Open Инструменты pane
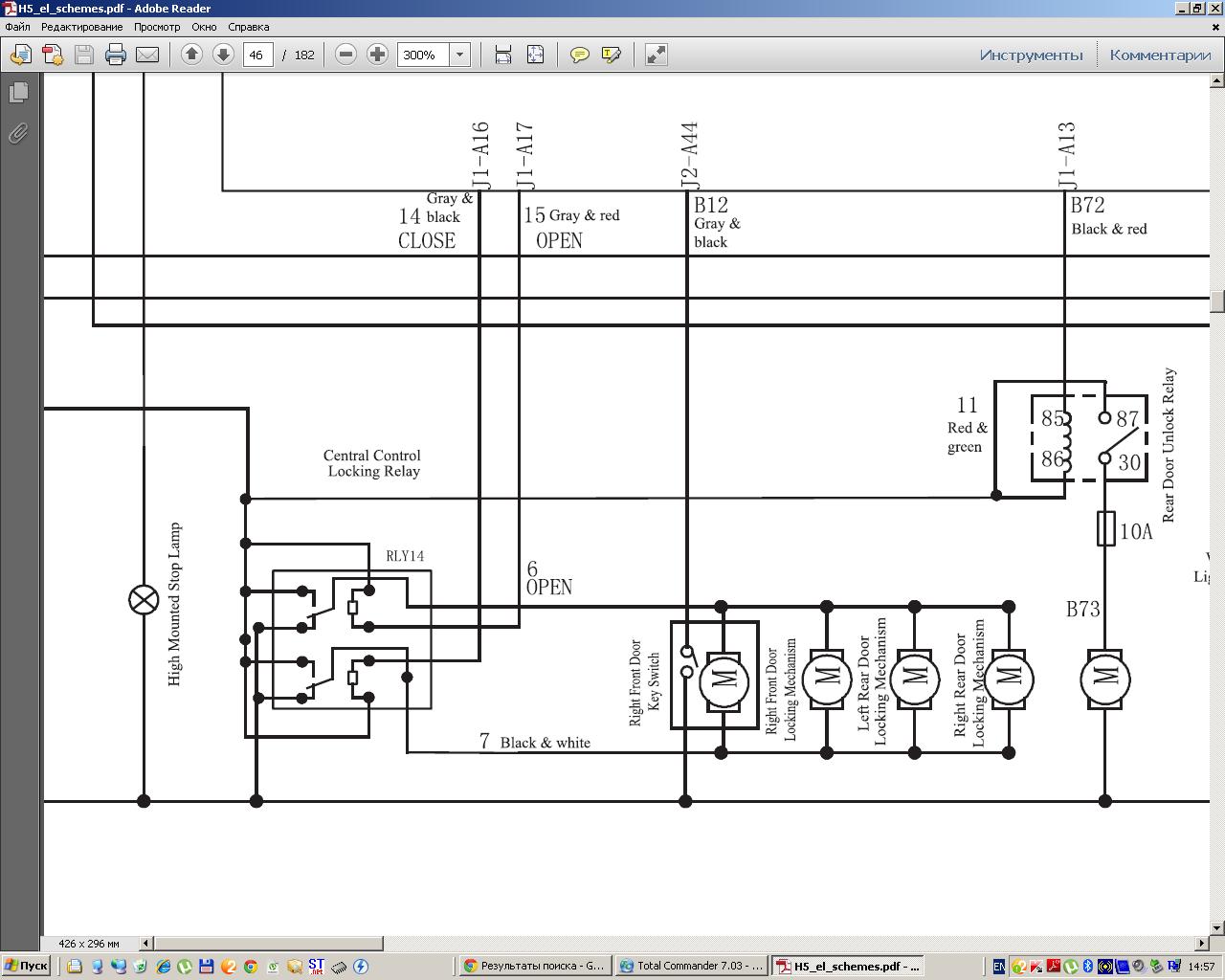Viewport: 1225px width, 980px height. click(x=1031, y=55)
